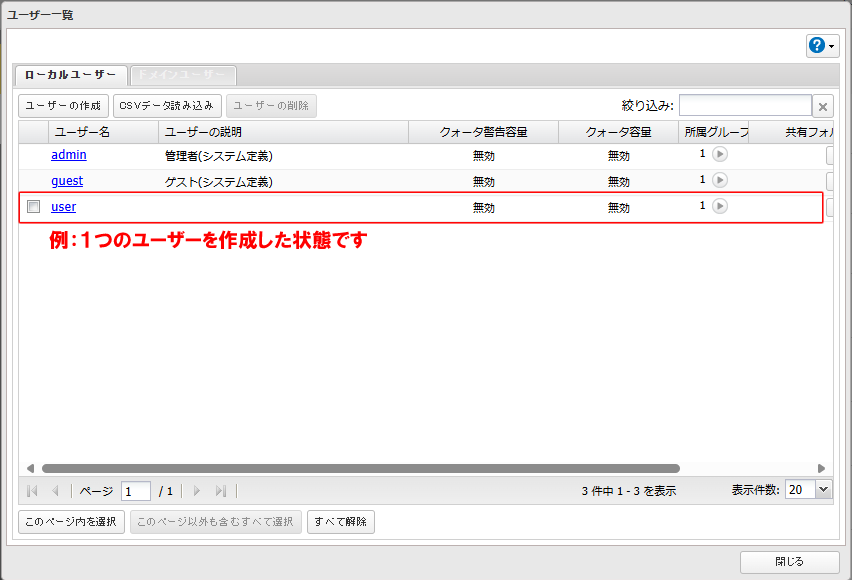Click horizontal scrollbar right arrow
The image size is (852, 580).
coord(821,469)
